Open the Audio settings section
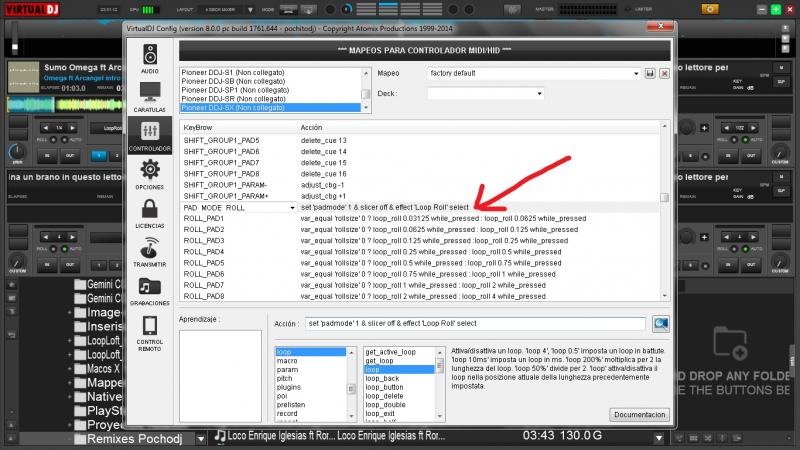Image resolution: width=800 pixels, height=450 pixels. click(149, 60)
